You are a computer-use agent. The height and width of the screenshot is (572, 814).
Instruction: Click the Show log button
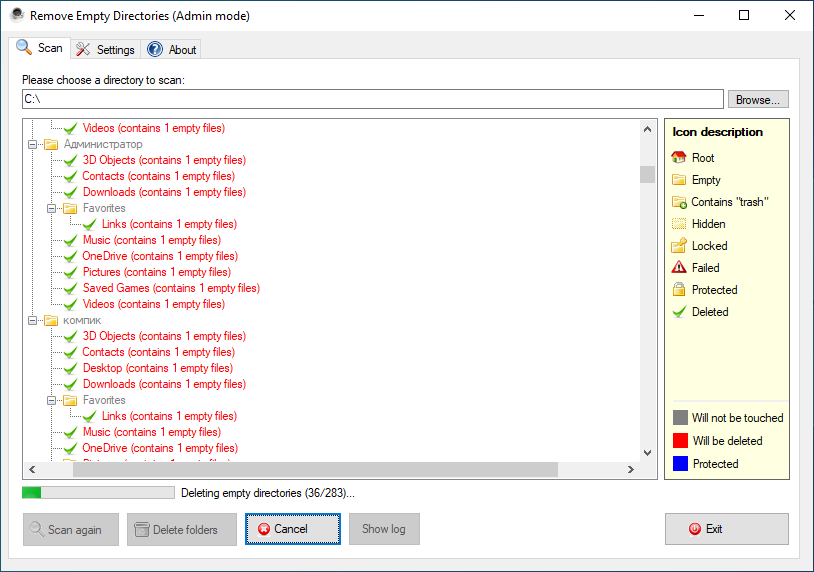384,529
